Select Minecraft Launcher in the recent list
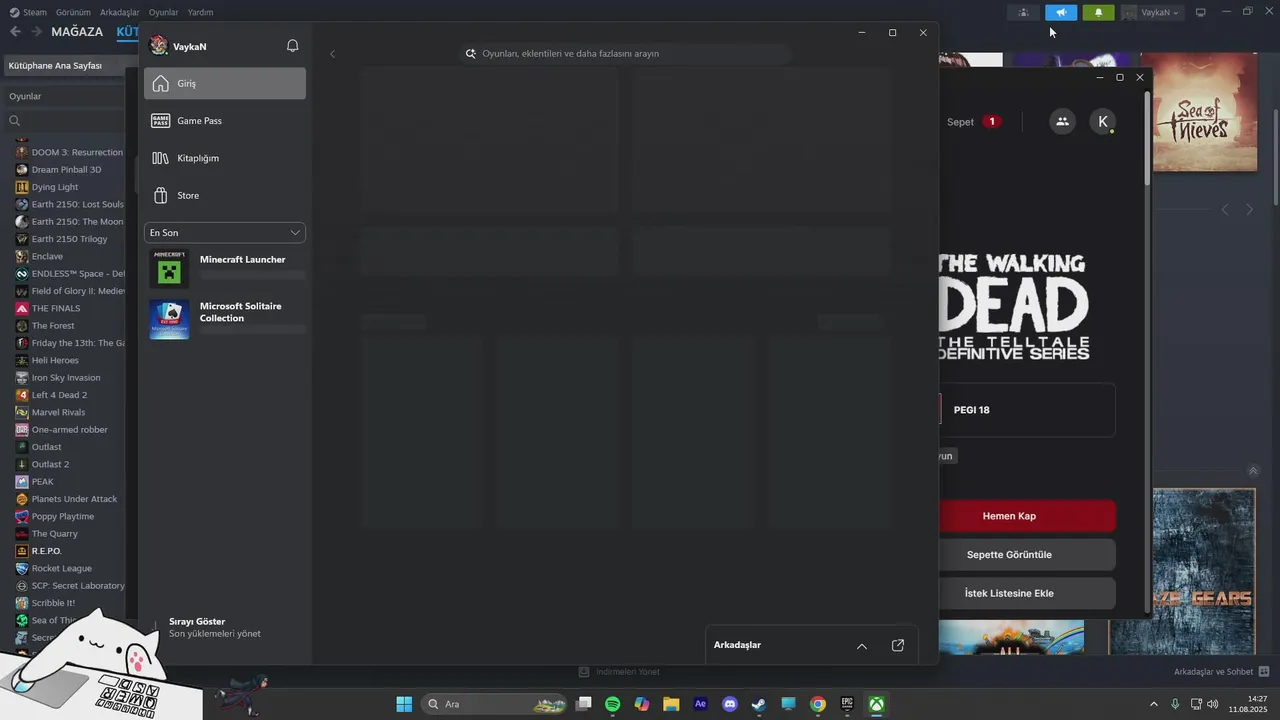1280x720 pixels. [227, 268]
